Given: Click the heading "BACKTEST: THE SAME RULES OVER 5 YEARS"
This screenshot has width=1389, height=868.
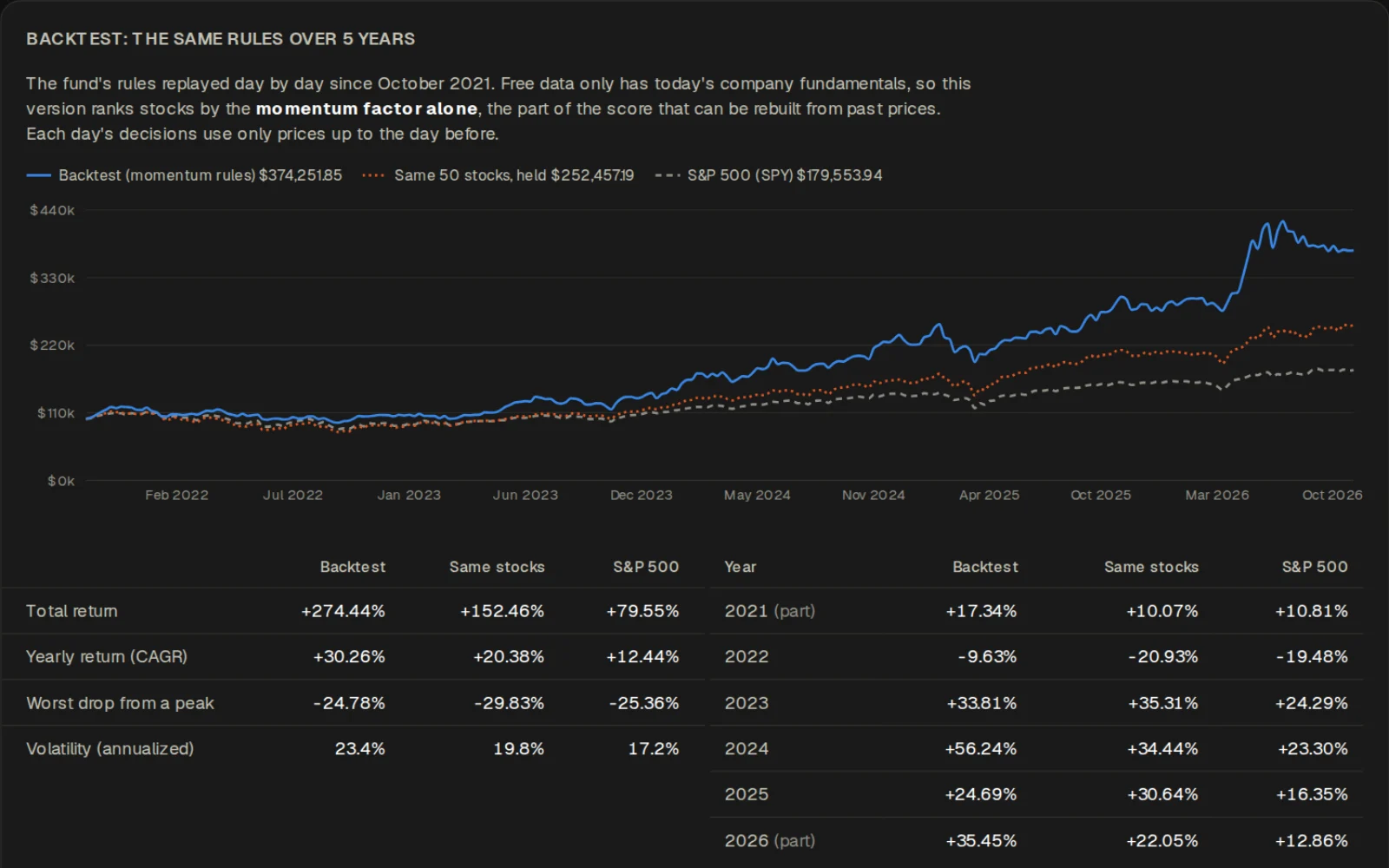Looking at the screenshot, I should (x=221, y=39).
